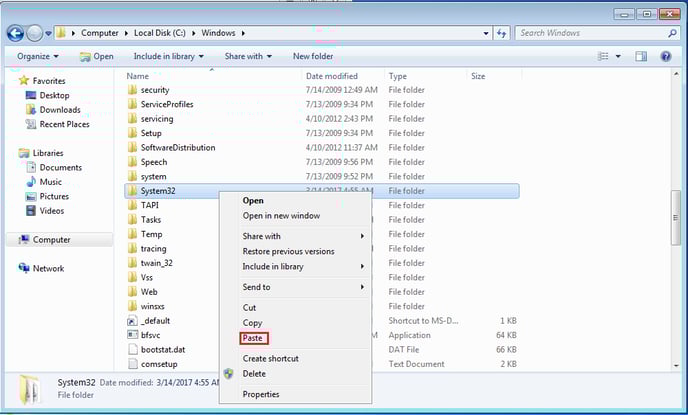Open the Send to submenu

pyautogui.click(x=256, y=287)
